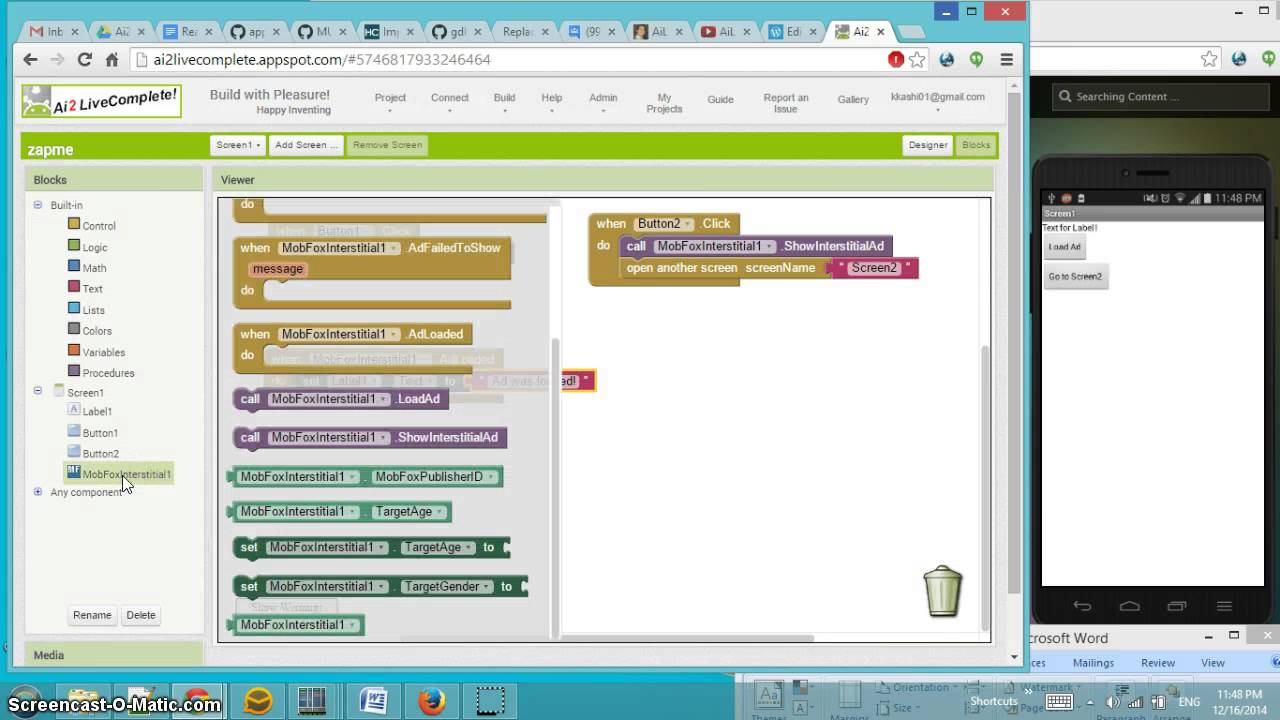1280x720 pixels.
Task: Click the Ai2 LiveComplete logo
Action: point(101,101)
